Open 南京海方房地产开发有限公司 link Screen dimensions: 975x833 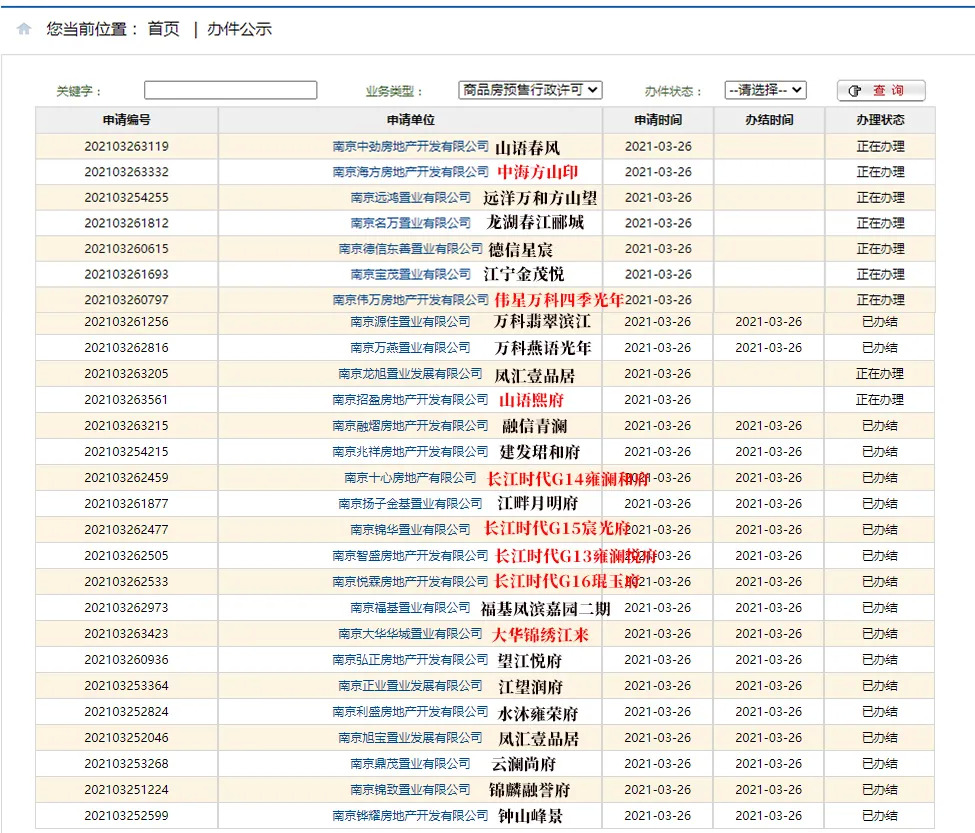(410, 172)
